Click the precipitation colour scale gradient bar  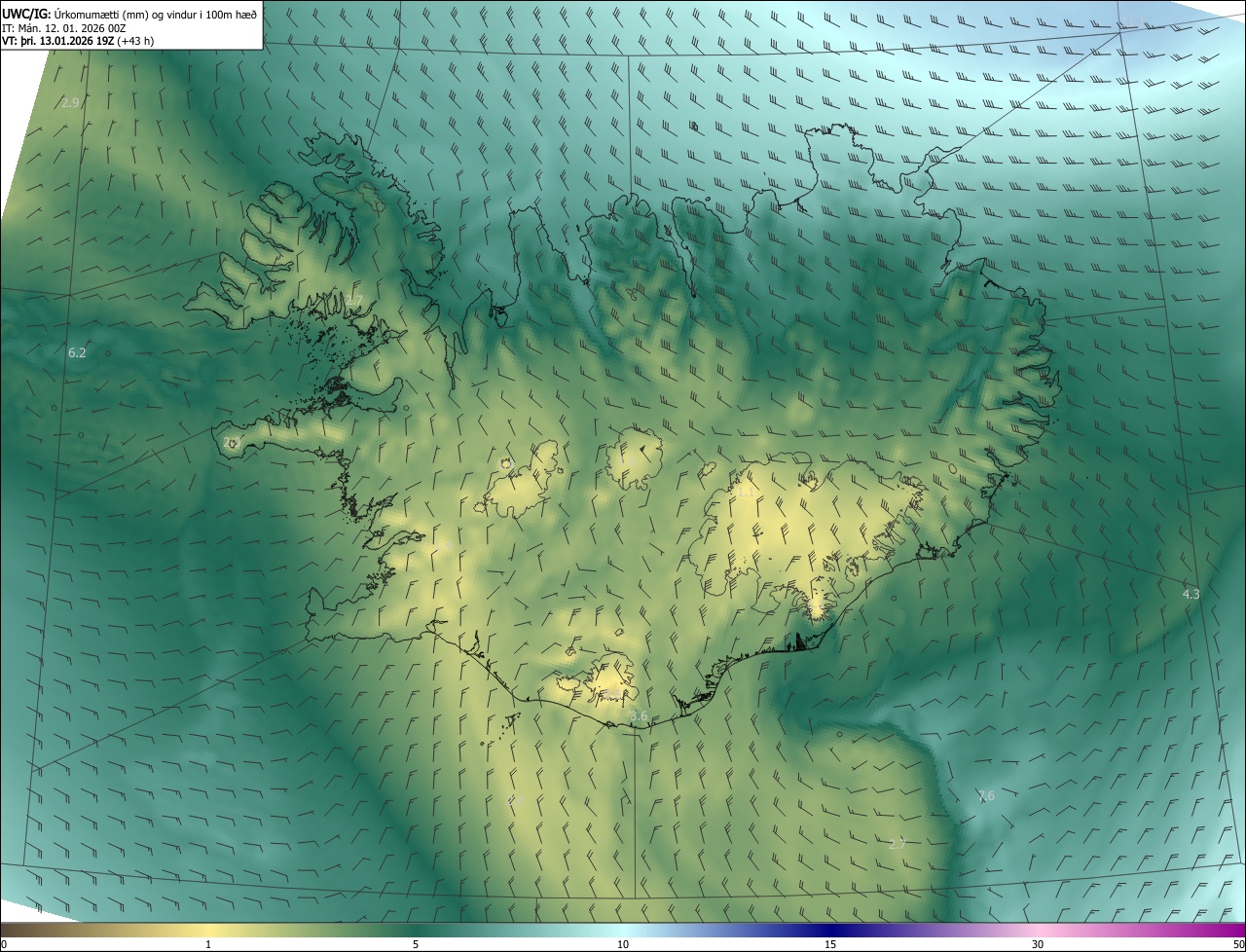pyautogui.click(x=623, y=930)
